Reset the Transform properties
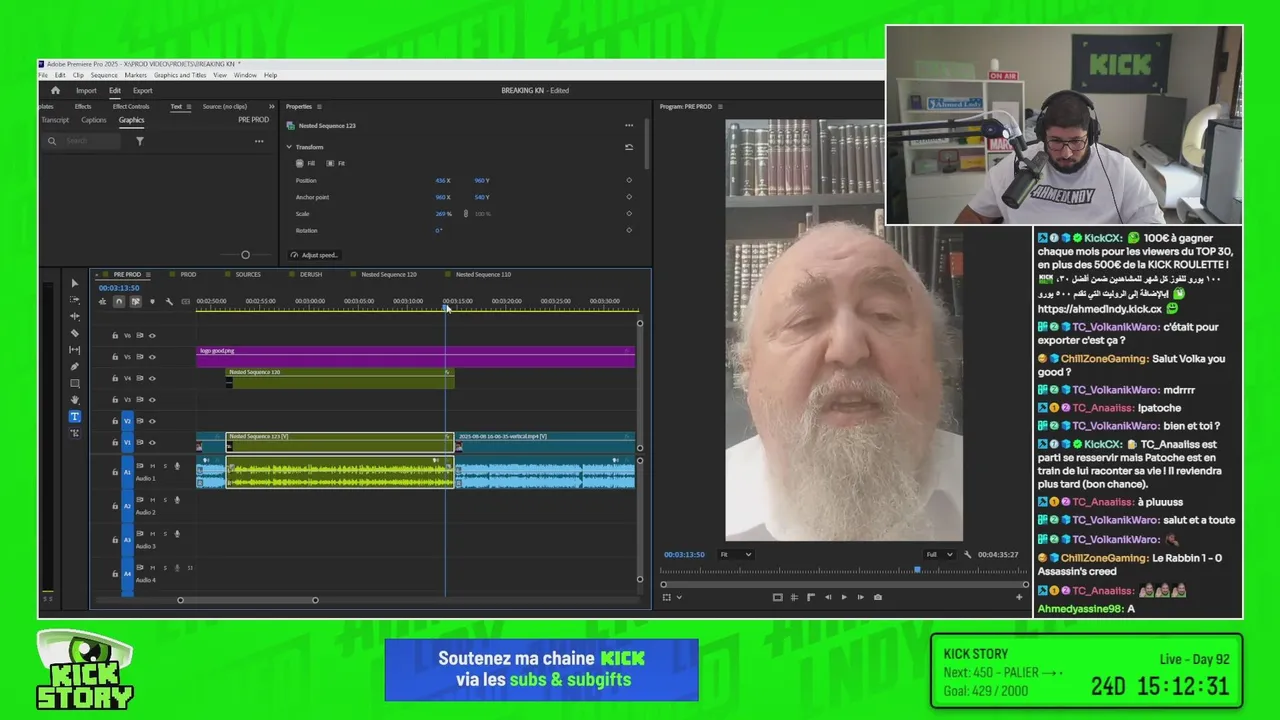 (629, 147)
